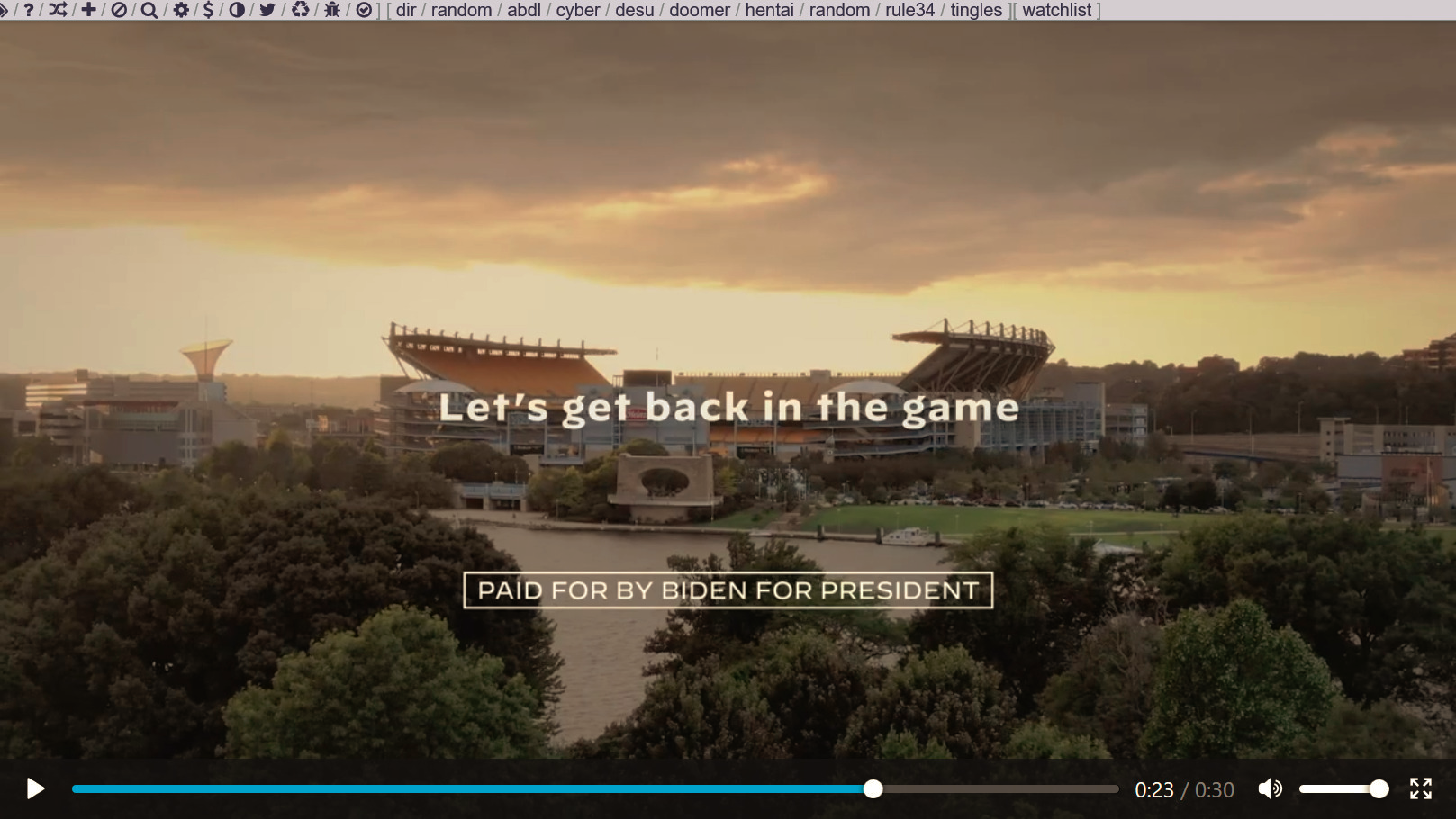Click the 0:30 total duration text

(1214, 790)
